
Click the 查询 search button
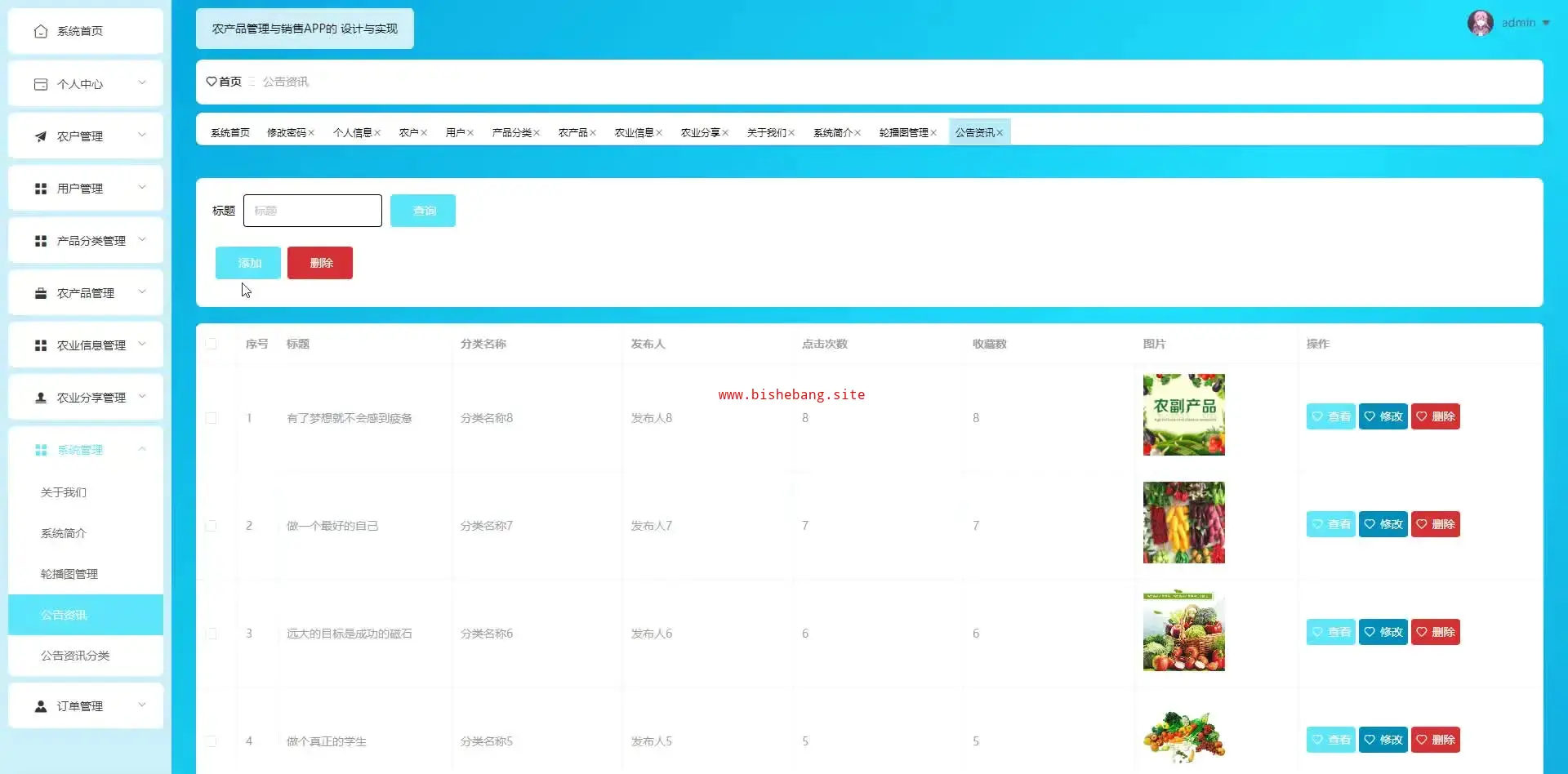point(423,211)
